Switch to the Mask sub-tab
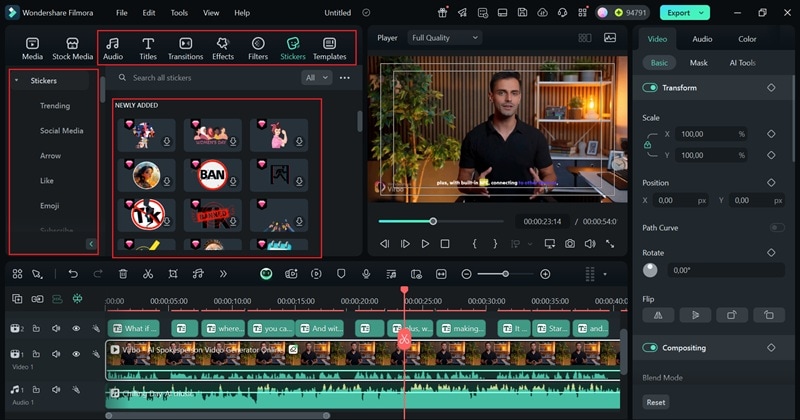 [x=698, y=63]
